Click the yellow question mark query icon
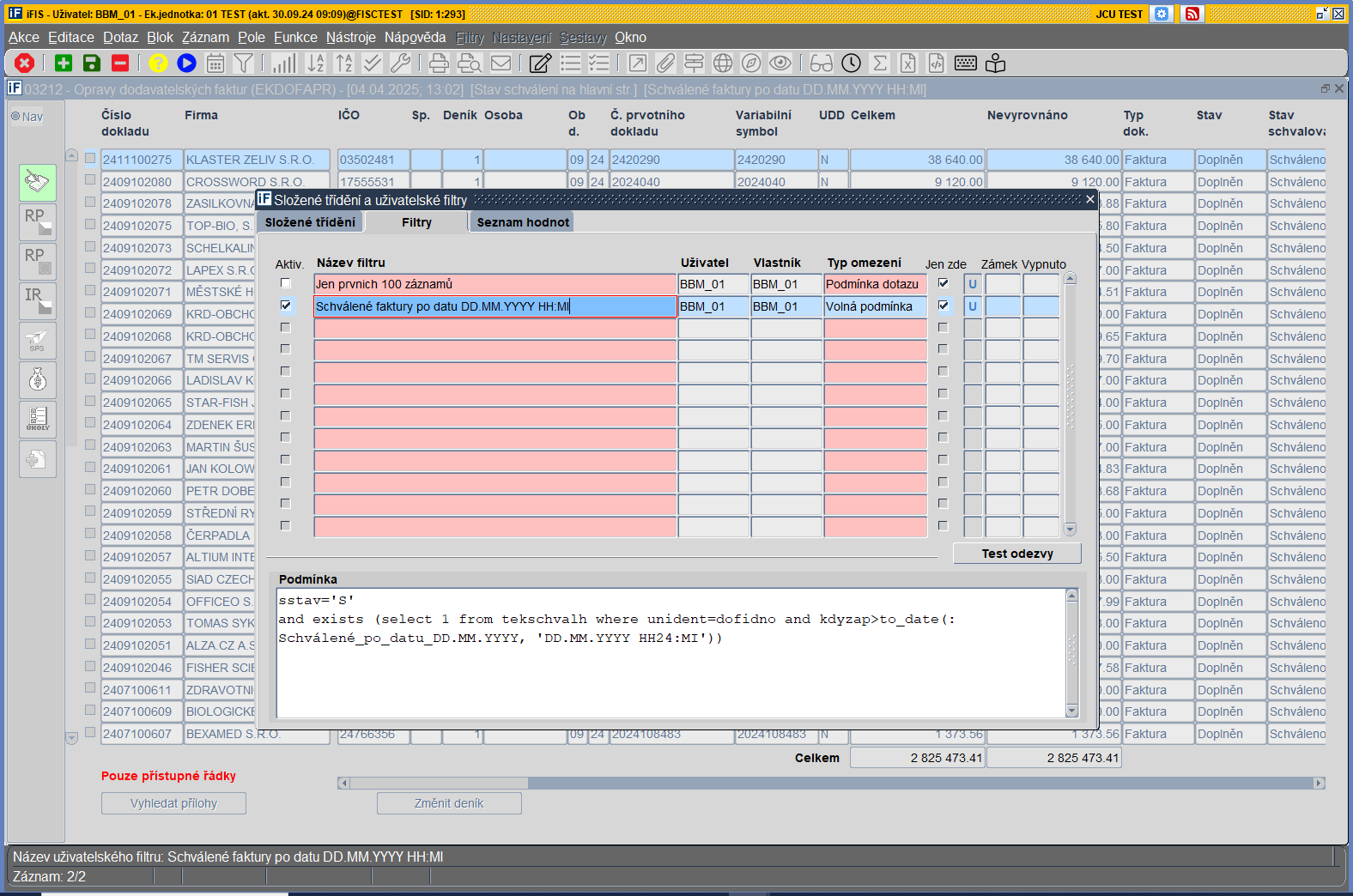Viewport: 1353px width, 896px height. pos(158,63)
